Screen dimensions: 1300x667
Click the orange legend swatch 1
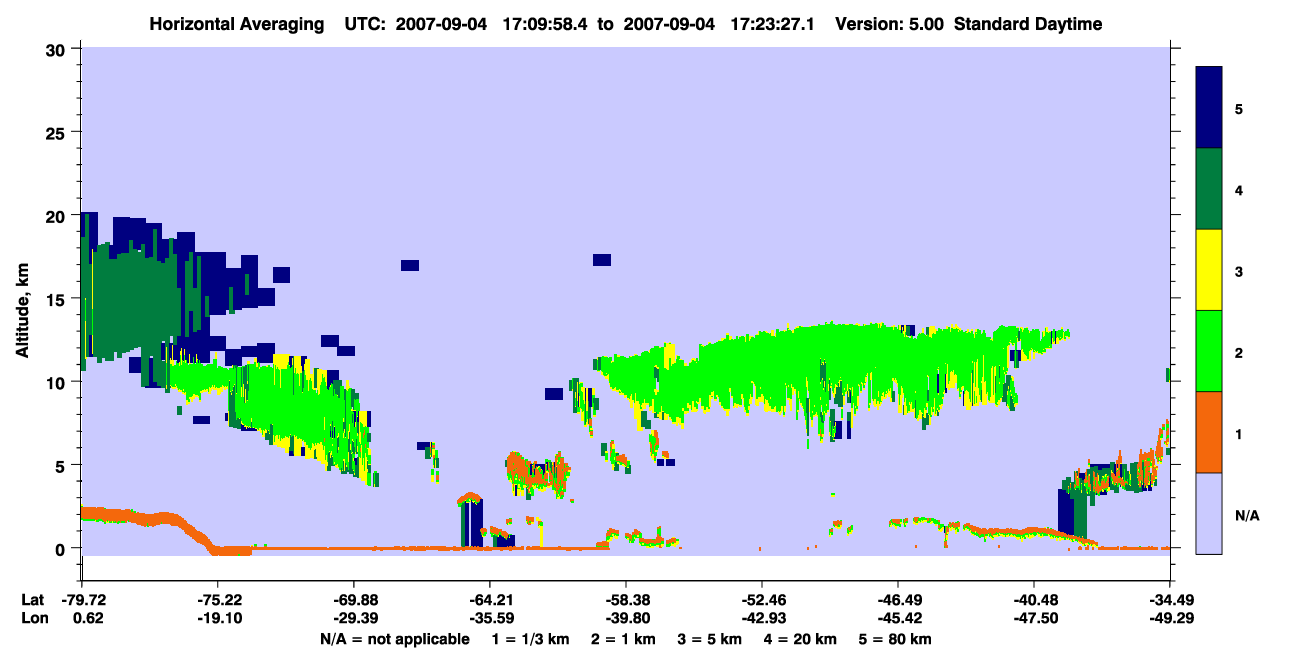point(1209,432)
